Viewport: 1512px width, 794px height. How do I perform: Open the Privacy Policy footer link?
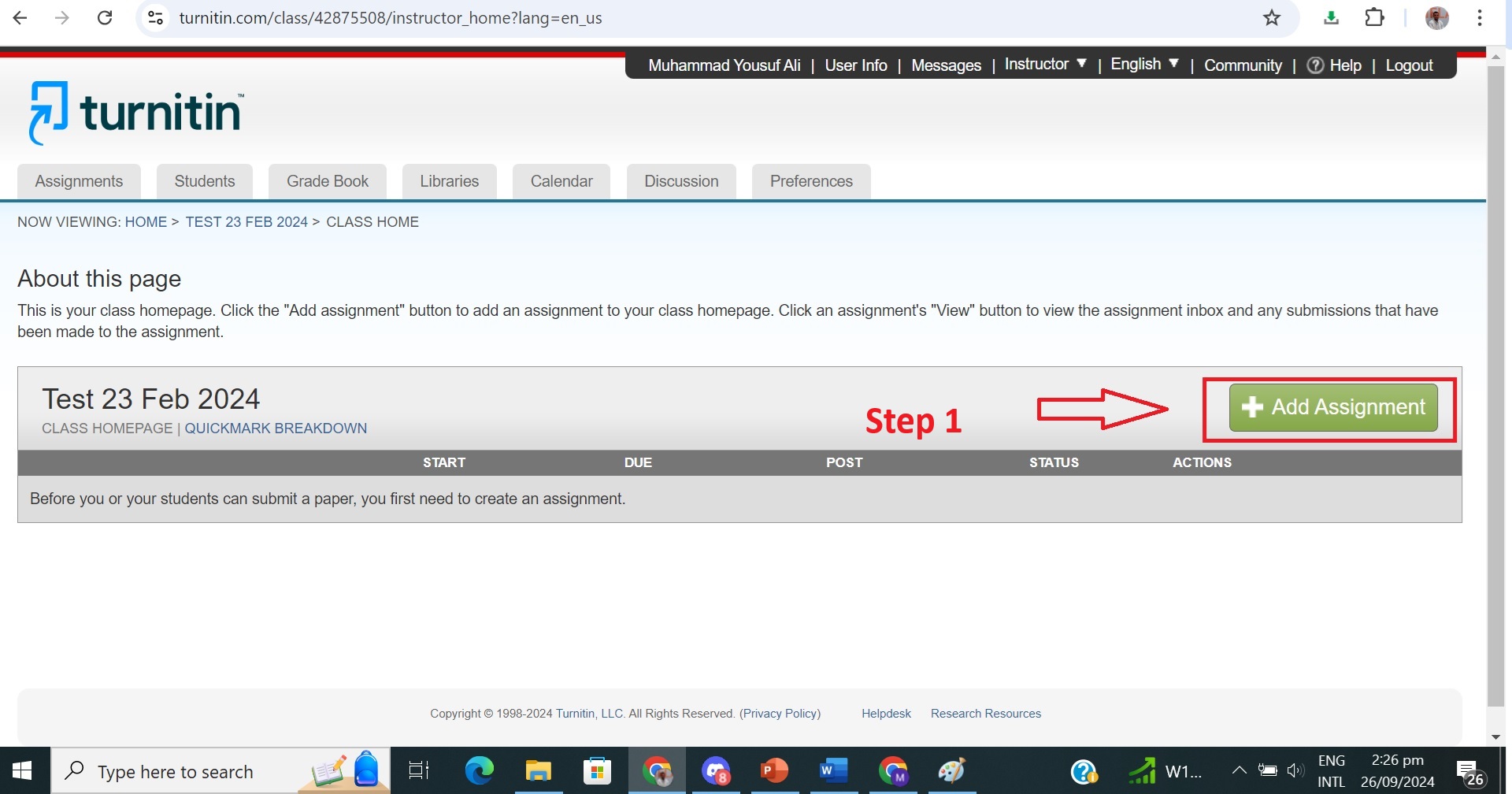[780, 714]
